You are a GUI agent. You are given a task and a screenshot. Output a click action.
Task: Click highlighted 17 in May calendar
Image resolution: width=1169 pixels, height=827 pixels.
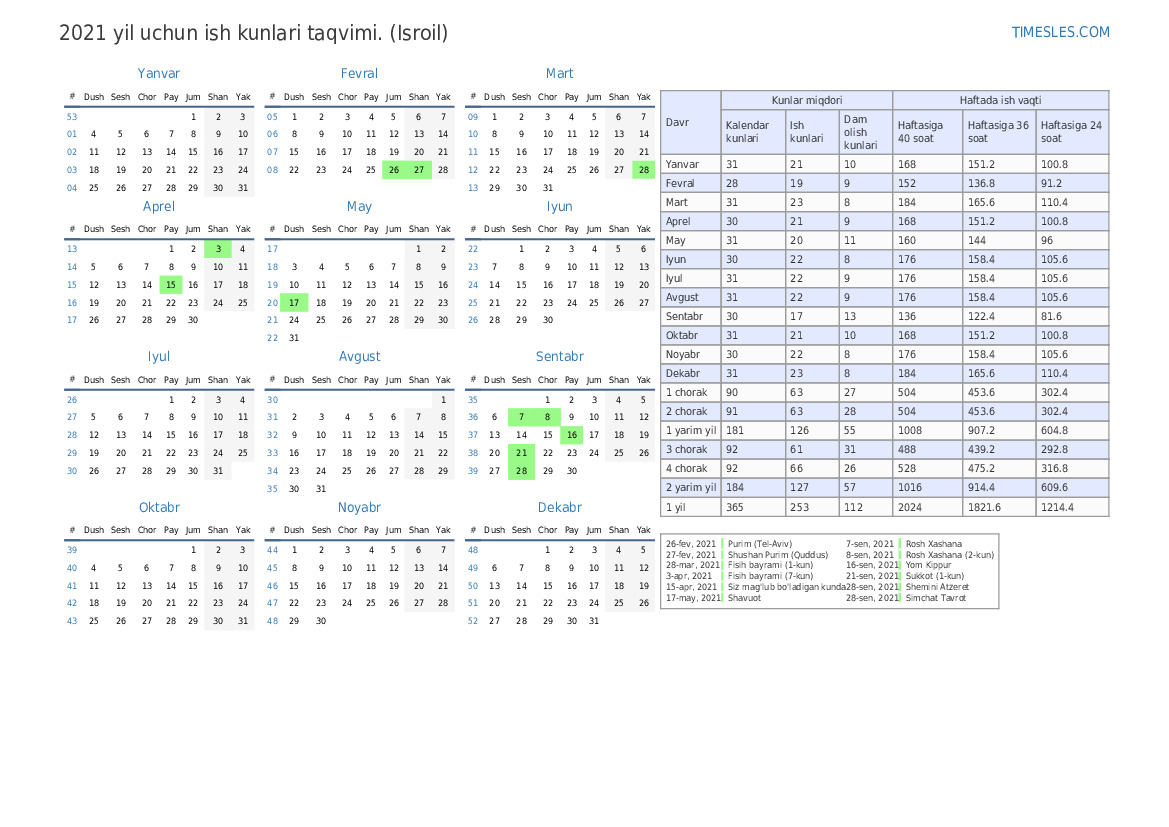tap(294, 303)
